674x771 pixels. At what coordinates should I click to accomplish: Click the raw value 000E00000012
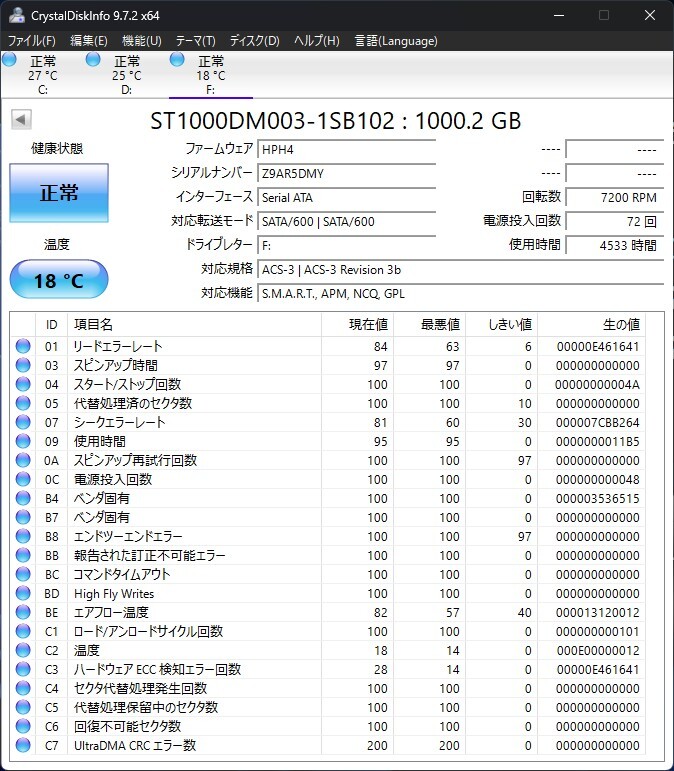click(598, 651)
